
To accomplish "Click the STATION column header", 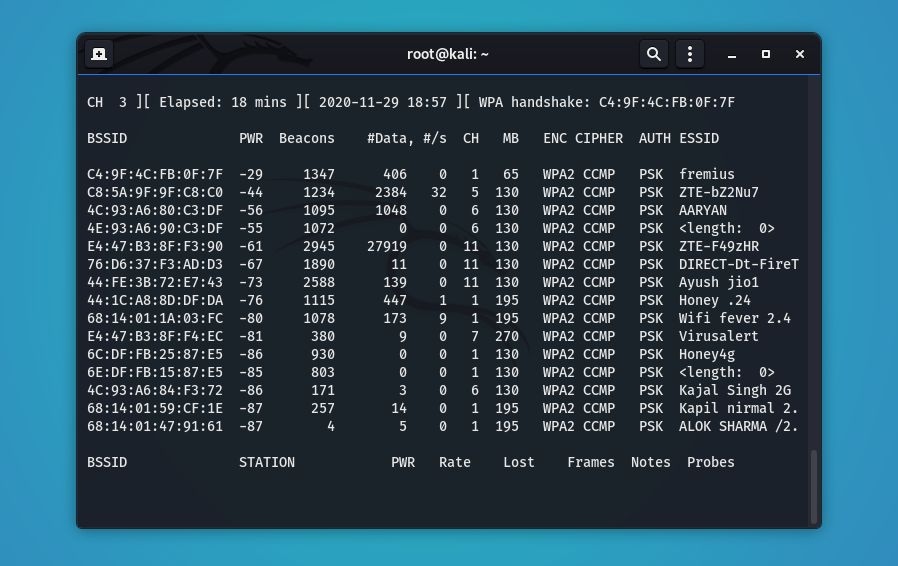I will [267, 462].
